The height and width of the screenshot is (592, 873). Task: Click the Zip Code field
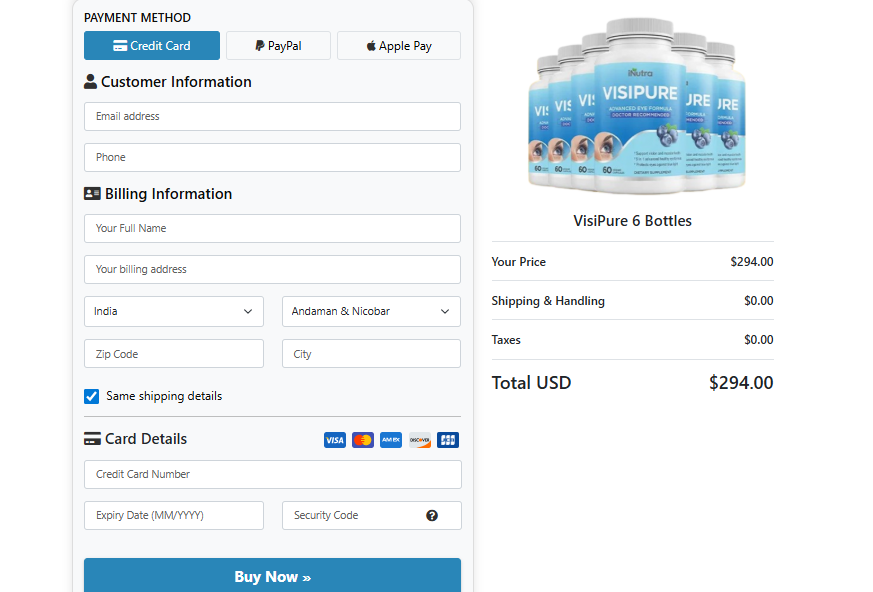point(174,354)
